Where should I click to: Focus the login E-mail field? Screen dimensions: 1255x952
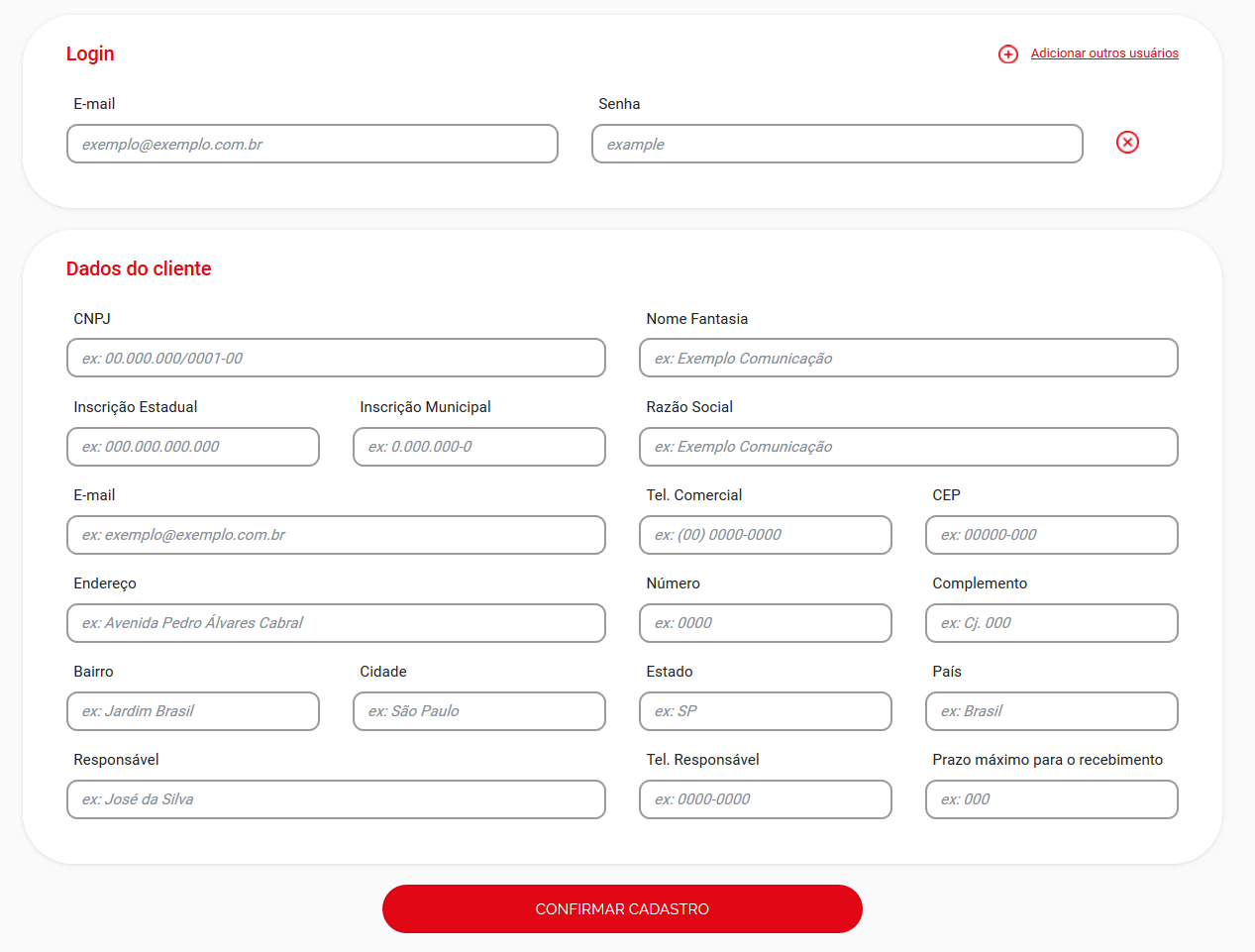(x=312, y=144)
